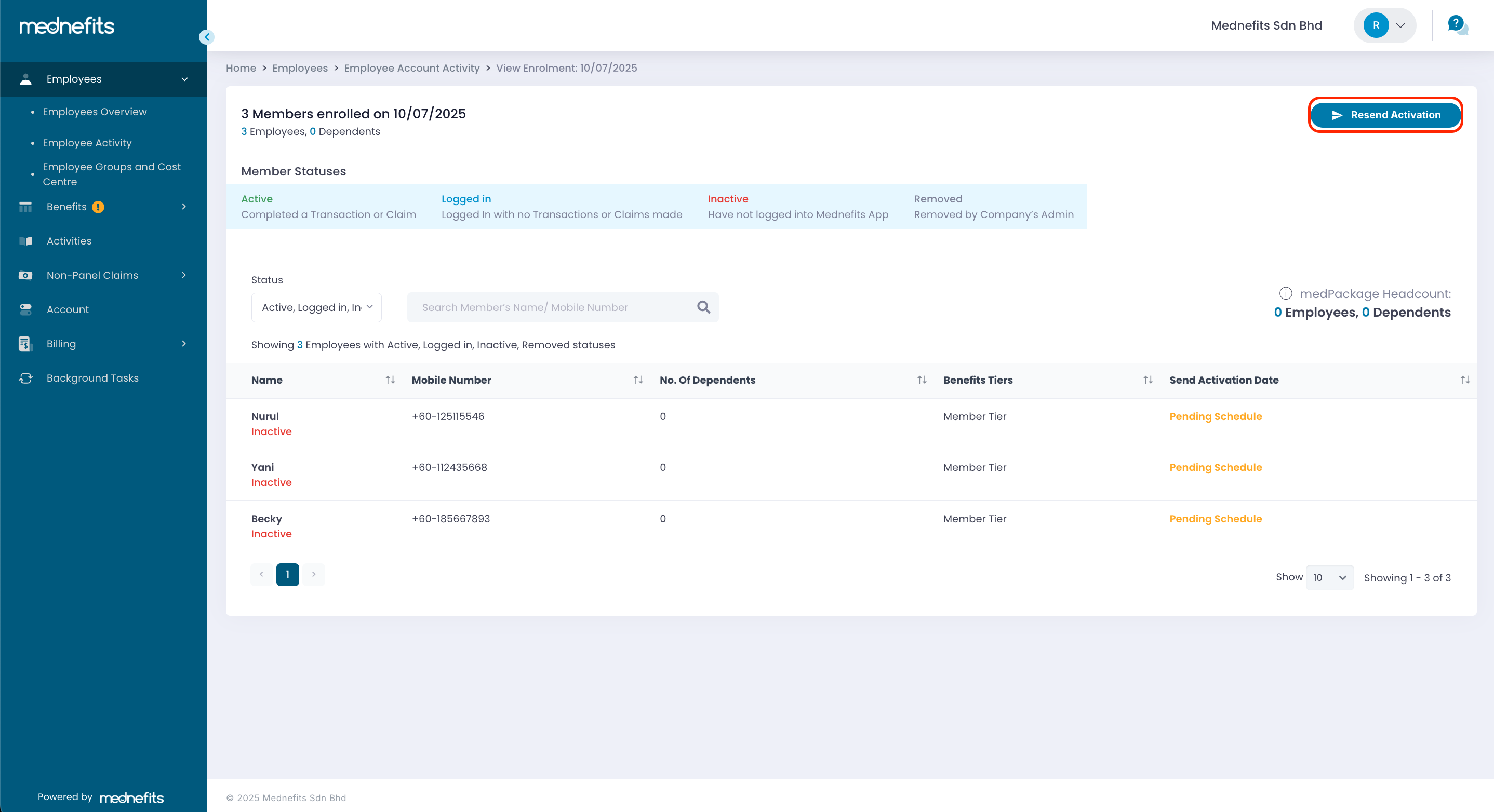
Task: Click the Resend Activation button
Action: 1385,115
